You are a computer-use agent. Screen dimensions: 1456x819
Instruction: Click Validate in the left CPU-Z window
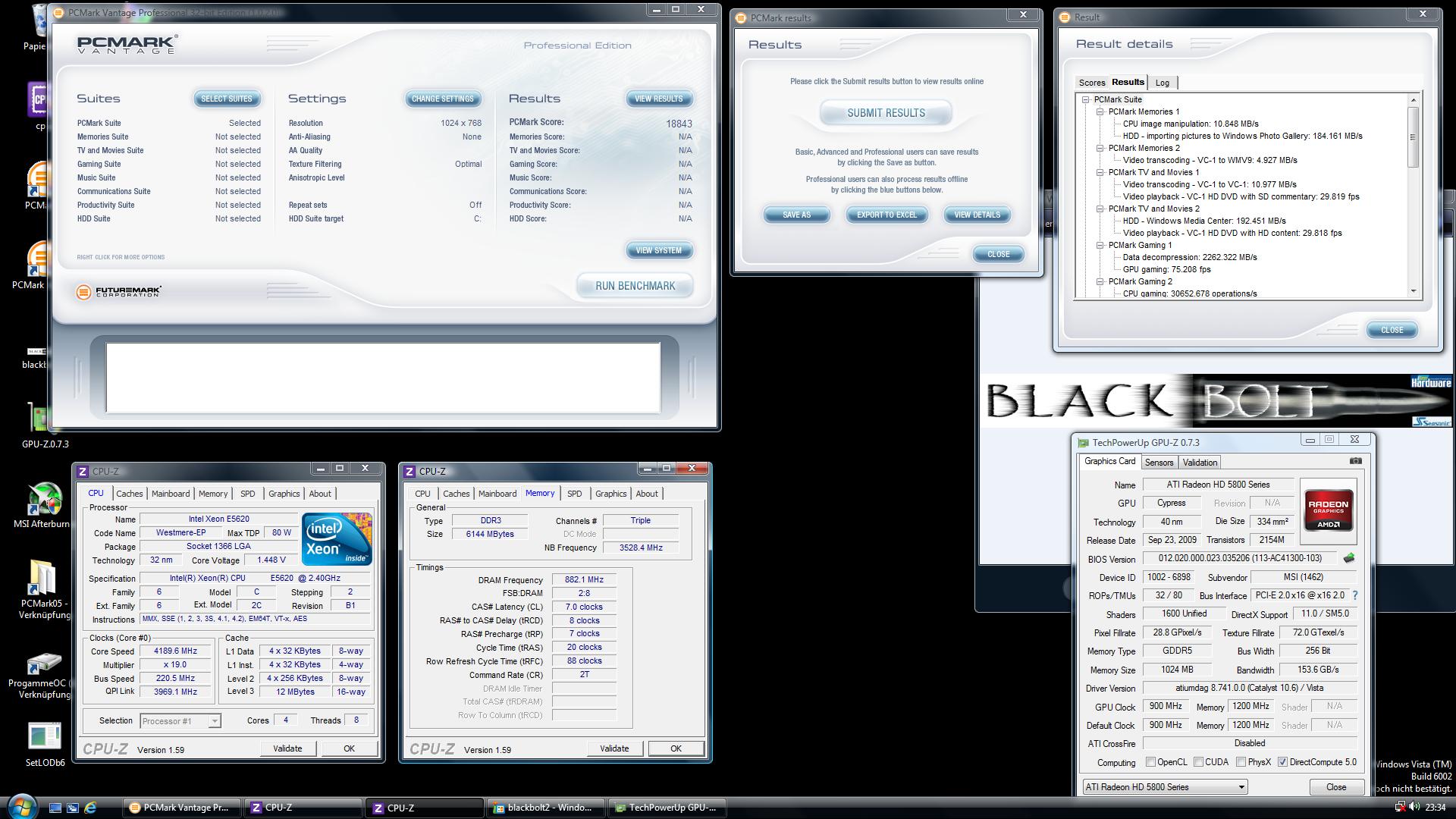pos(287,748)
